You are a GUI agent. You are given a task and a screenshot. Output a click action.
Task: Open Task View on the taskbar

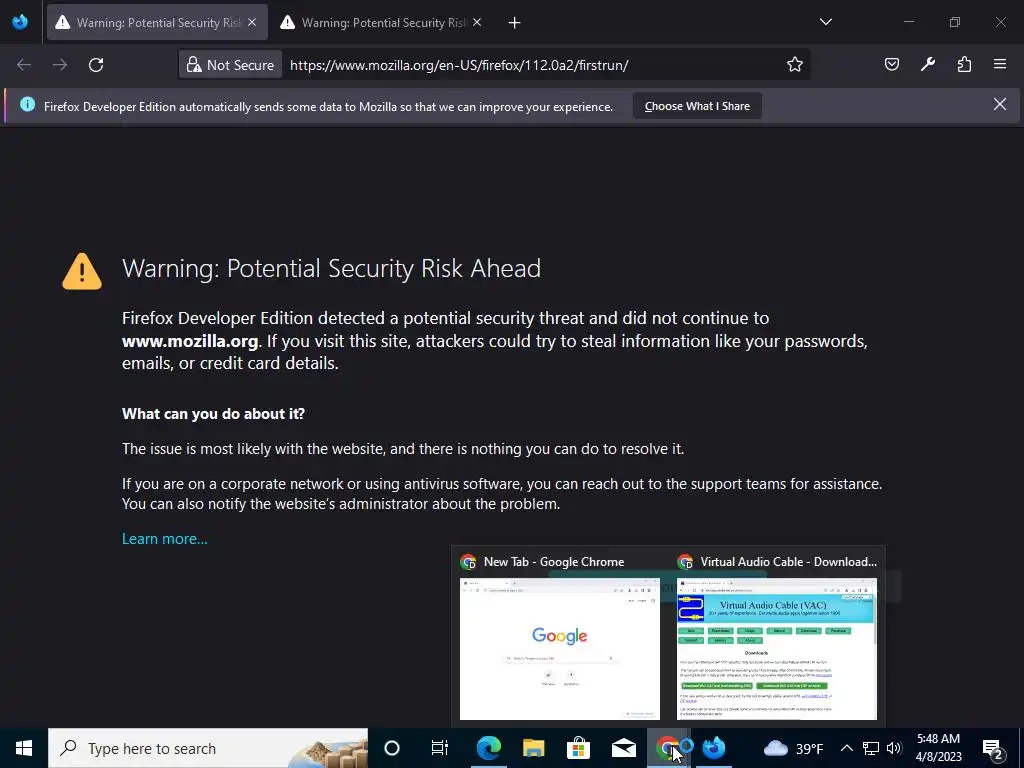pos(440,748)
